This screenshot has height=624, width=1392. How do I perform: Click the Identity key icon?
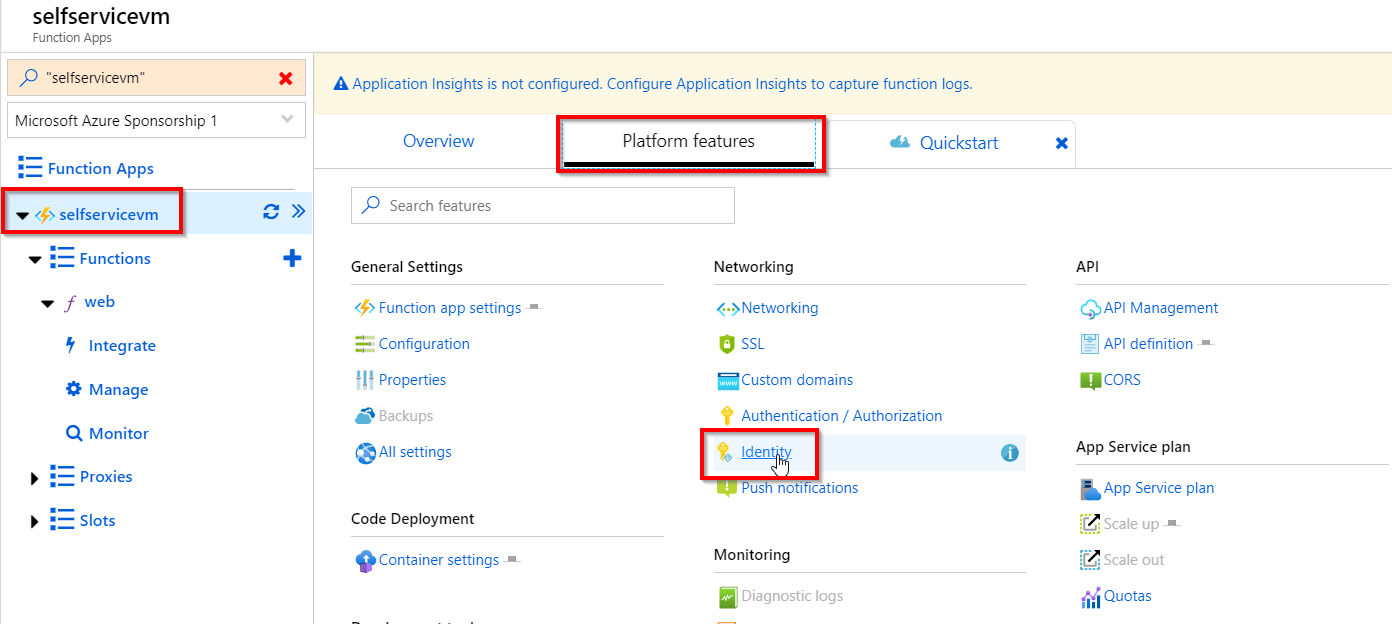coord(726,452)
